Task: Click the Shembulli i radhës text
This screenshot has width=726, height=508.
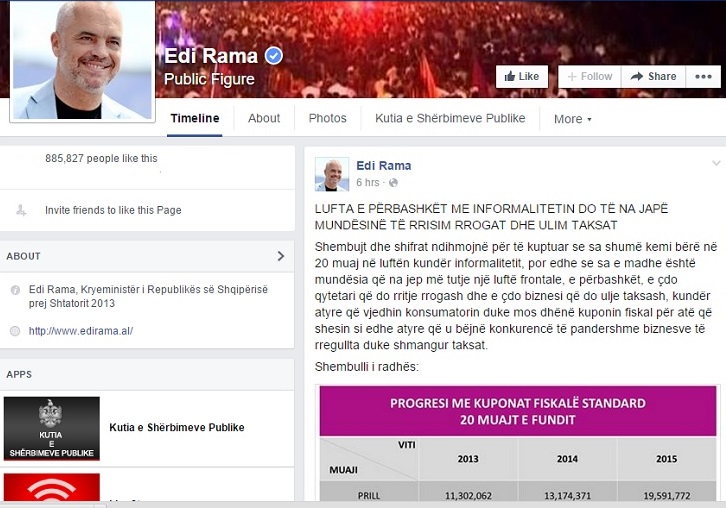Action: coord(366,367)
